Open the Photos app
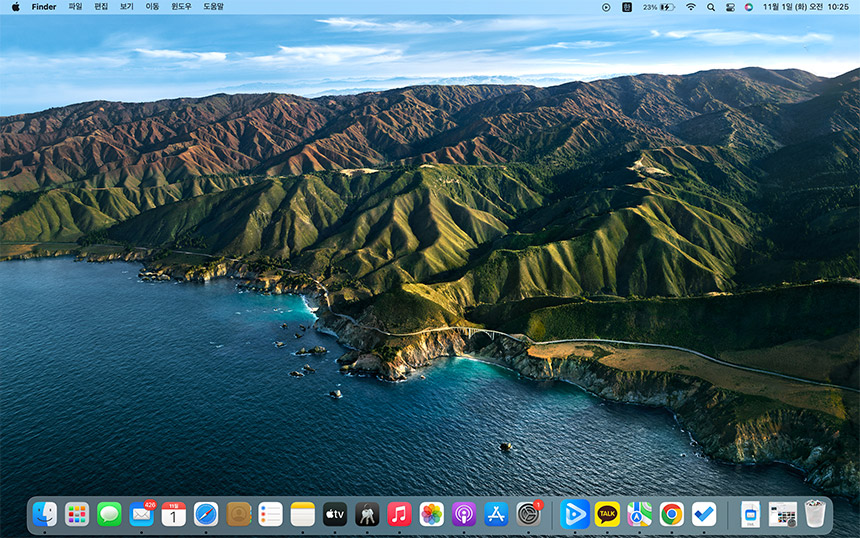Image resolution: width=860 pixels, height=538 pixels. (x=432, y=514)
